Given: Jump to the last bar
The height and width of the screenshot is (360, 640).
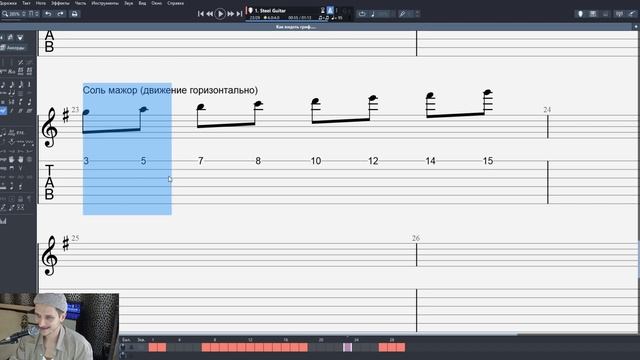Looking at the screenshot, I should (239, 14).
